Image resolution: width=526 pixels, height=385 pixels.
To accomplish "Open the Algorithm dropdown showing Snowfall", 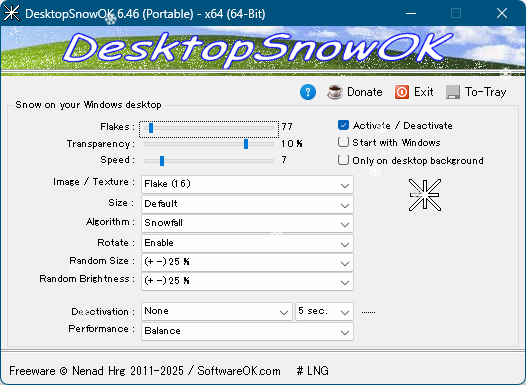I will point(247,223).
